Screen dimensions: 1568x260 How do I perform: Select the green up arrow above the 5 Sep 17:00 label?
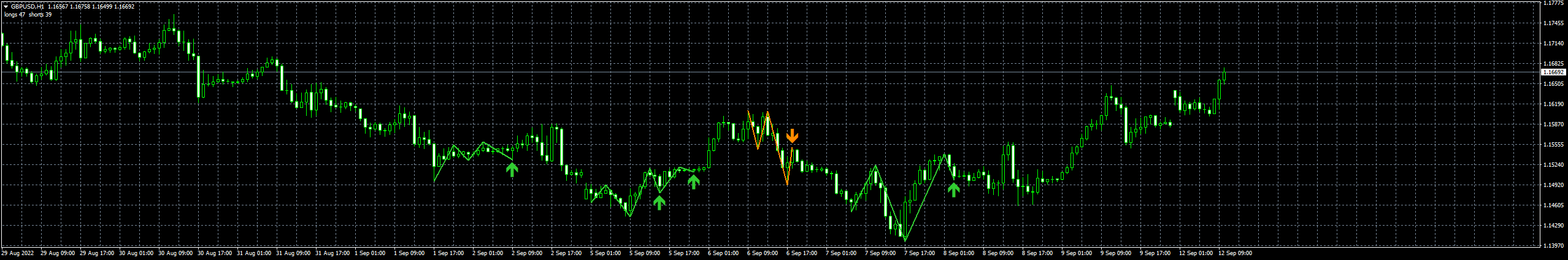click(x=693, y=182)
